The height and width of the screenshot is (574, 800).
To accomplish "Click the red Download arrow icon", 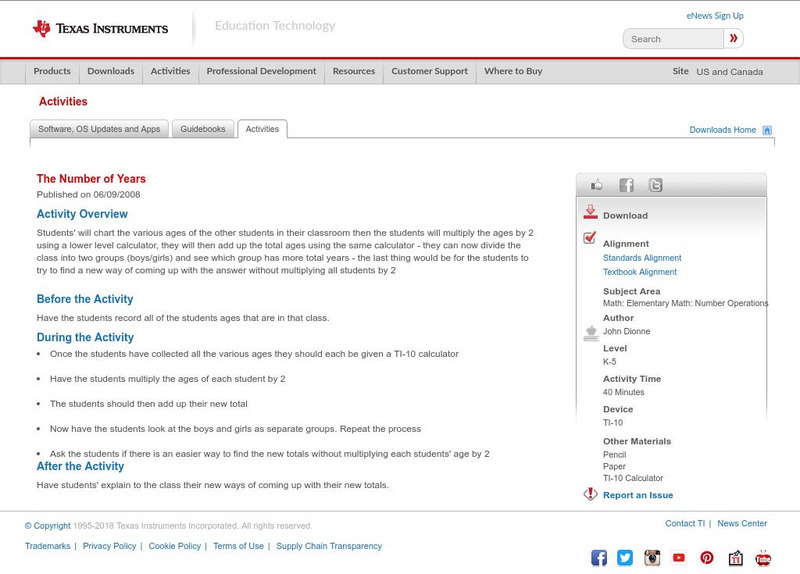I will pyautogui.click(x=590, y=212).
